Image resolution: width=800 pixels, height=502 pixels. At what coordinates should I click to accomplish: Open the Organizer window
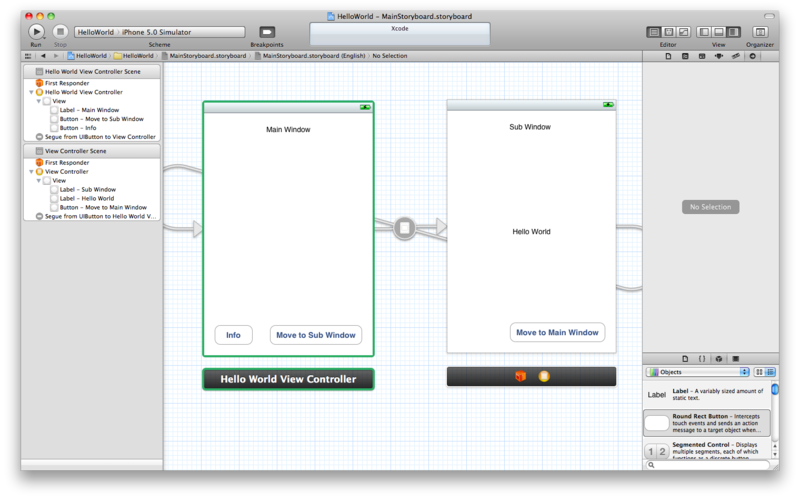click(x=760, y=32)
